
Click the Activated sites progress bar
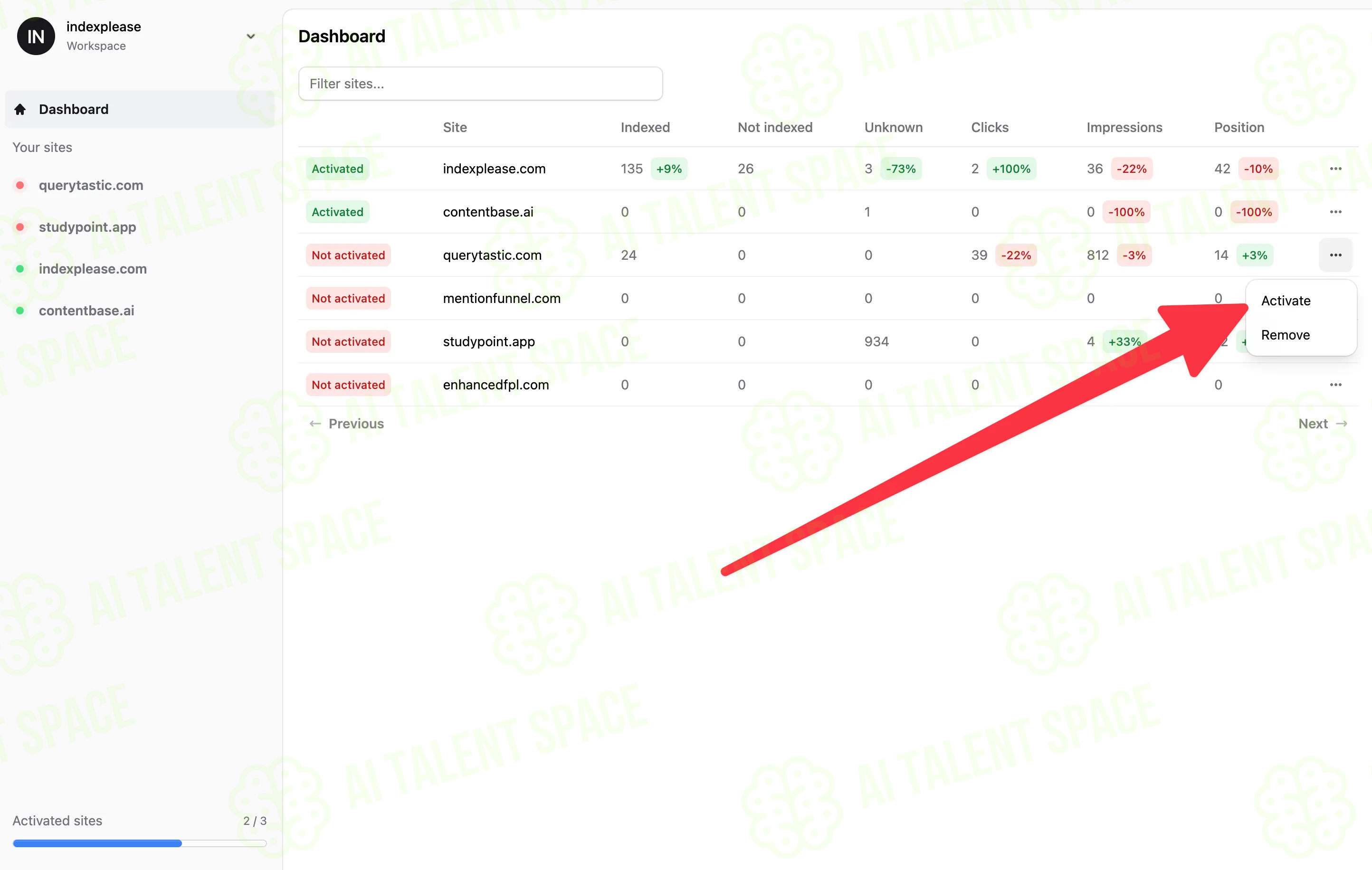point(140,843)
